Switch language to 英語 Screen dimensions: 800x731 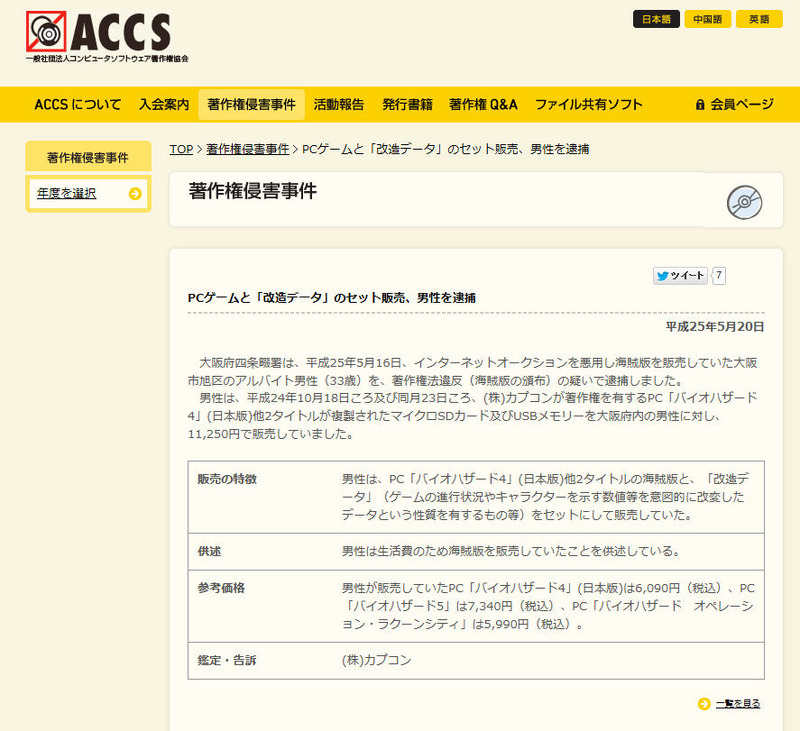tap(759, 19)
